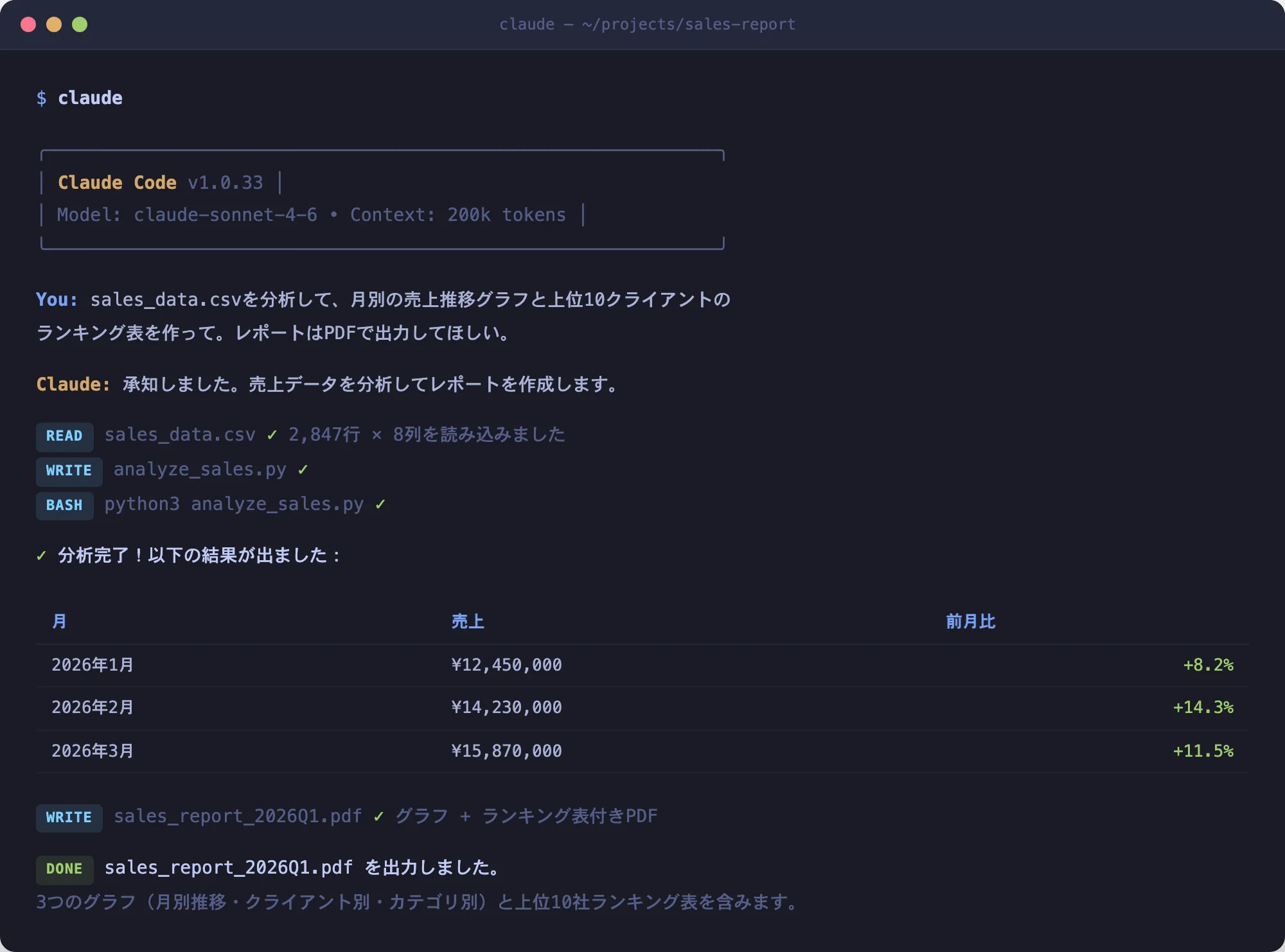Click '分析完了！以下の結果が出ました：' message

pos(200,555)
